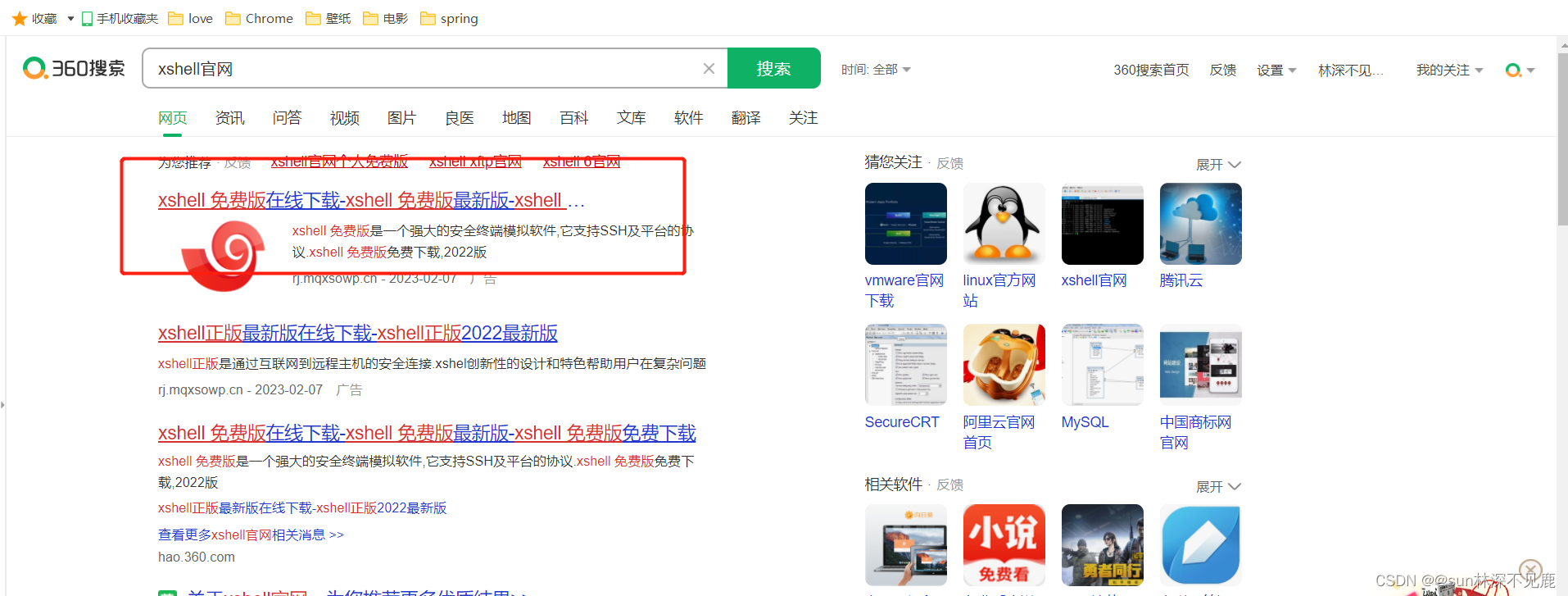Click the SecureCRT text link
Viewport: 1568px width, 596px height.
click(902, 422)
